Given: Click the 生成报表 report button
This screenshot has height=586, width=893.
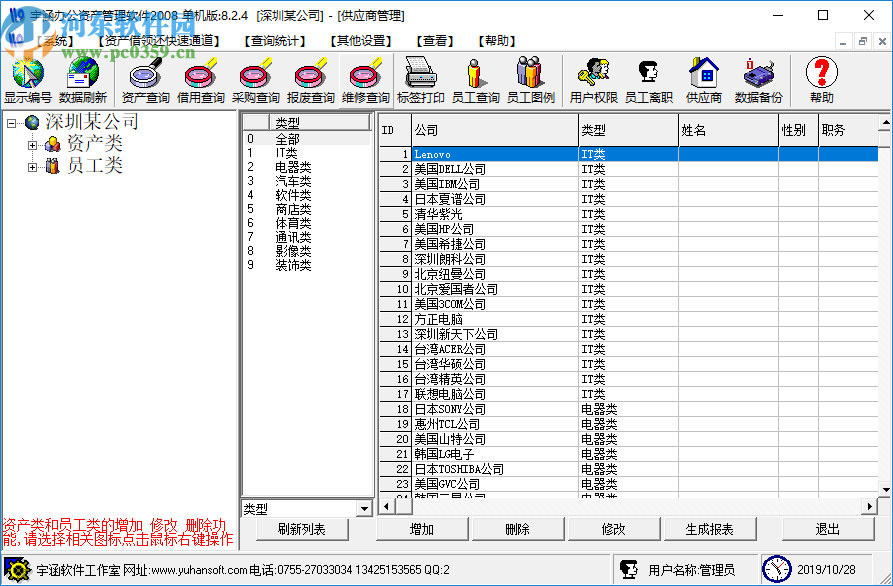Looking at the screenshot, I should 710,528.
